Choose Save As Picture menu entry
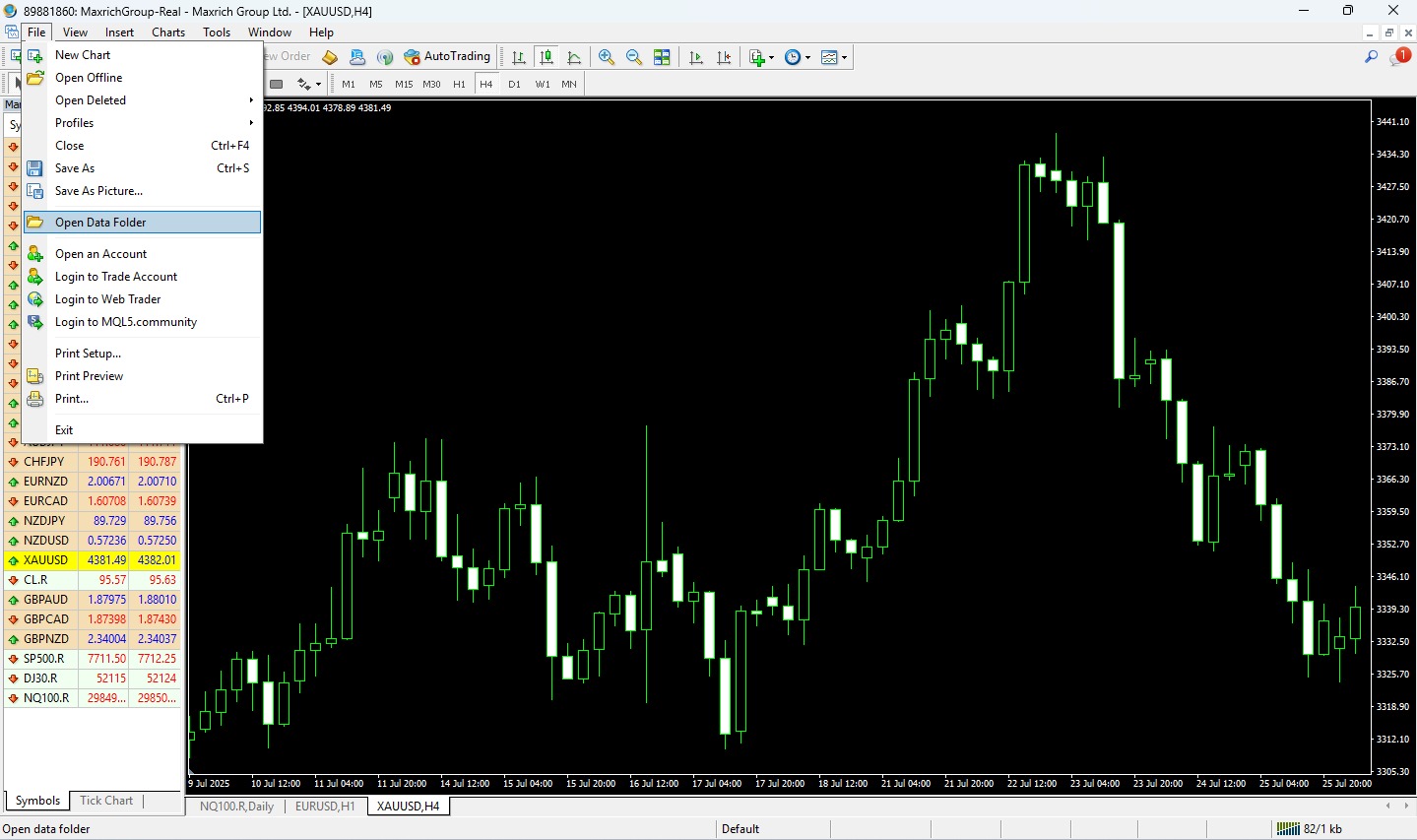This screenshot has height=840, width=1417. coord(143,191)
